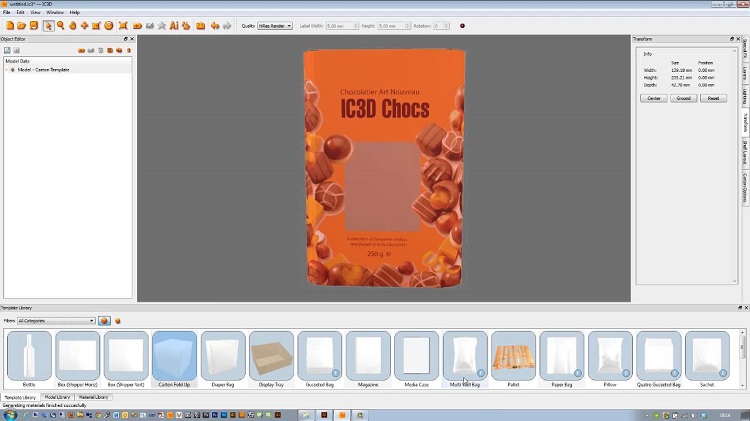Click the label Height stepper field
This screenshot has width=750, height=421.
(394, 26)
